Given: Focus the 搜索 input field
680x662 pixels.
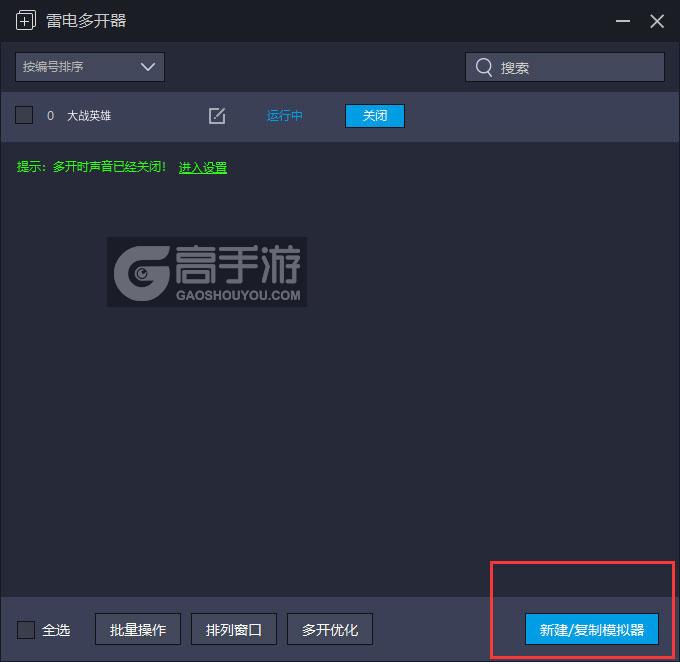Looking at the screenshot, I should [x=565, y=67].
